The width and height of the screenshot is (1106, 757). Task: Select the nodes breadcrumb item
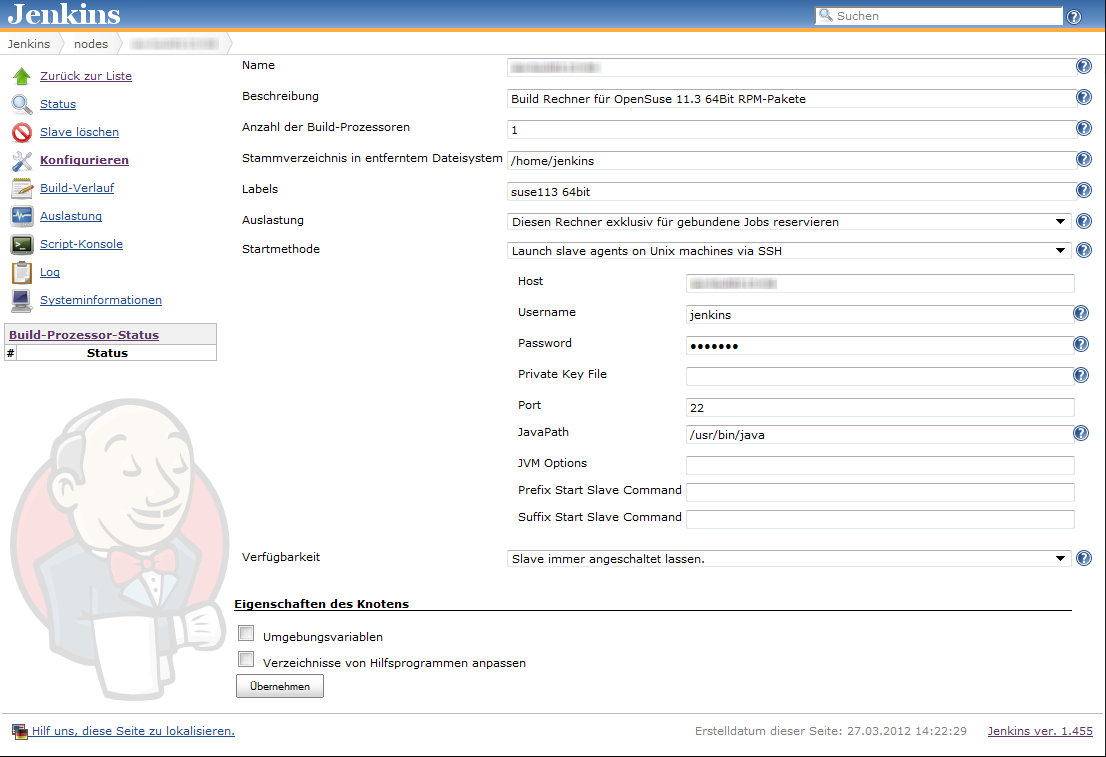[91, 44]
